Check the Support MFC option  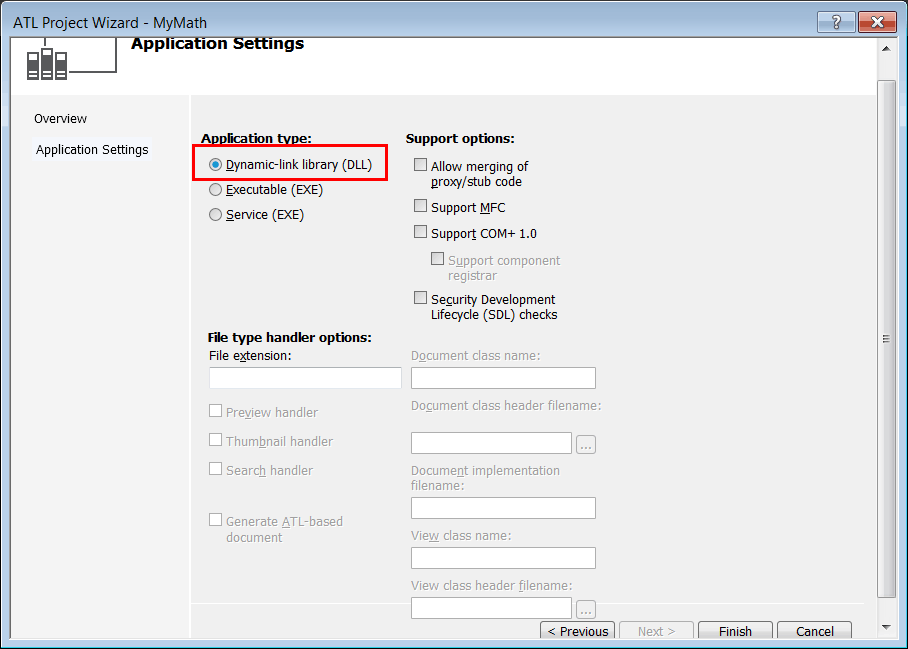420,206
